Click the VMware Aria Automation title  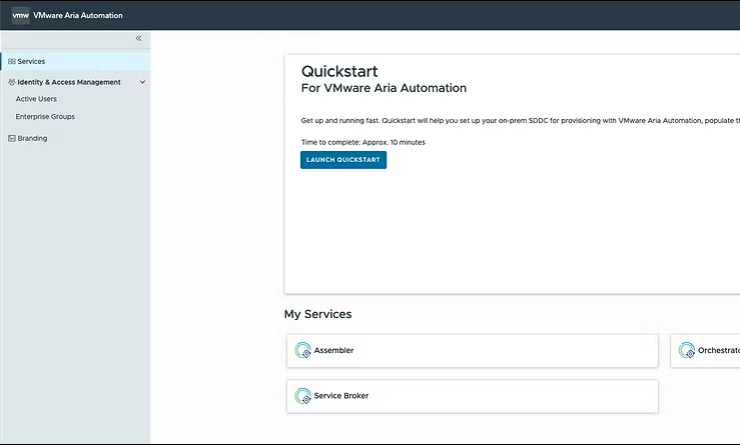[78, 16]
